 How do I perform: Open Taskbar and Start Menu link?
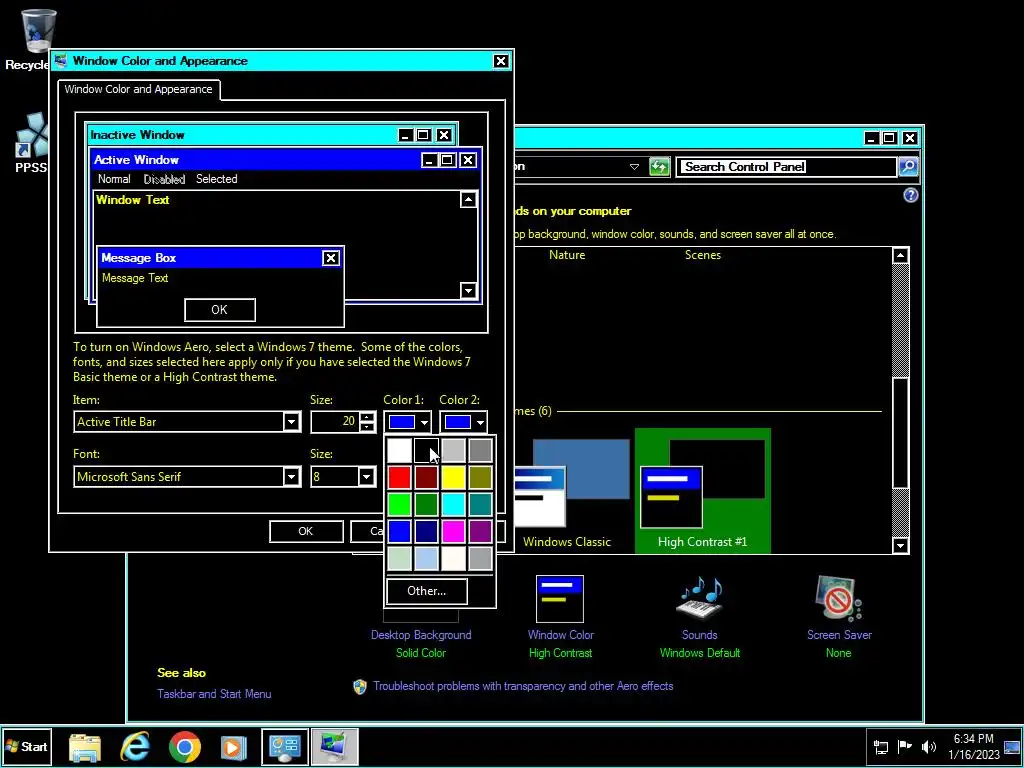[x=214, y=694]
